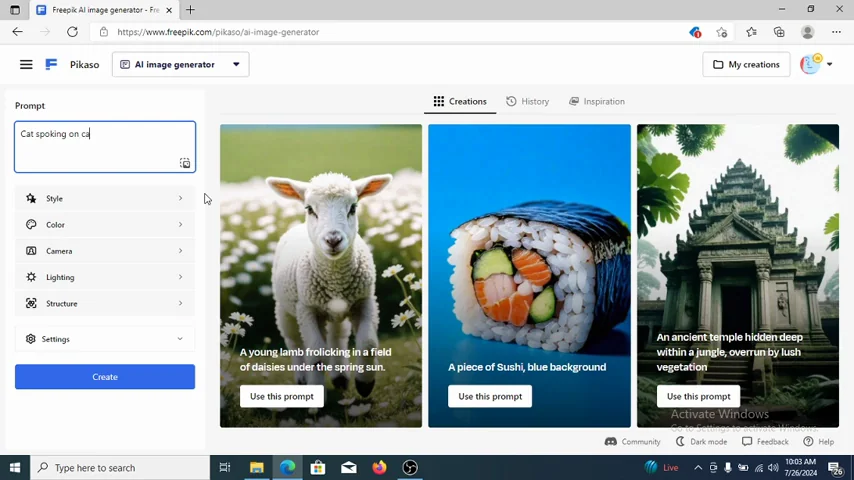Use the young lamb prompt
The image size is (854, 480).
coord(282,396)
